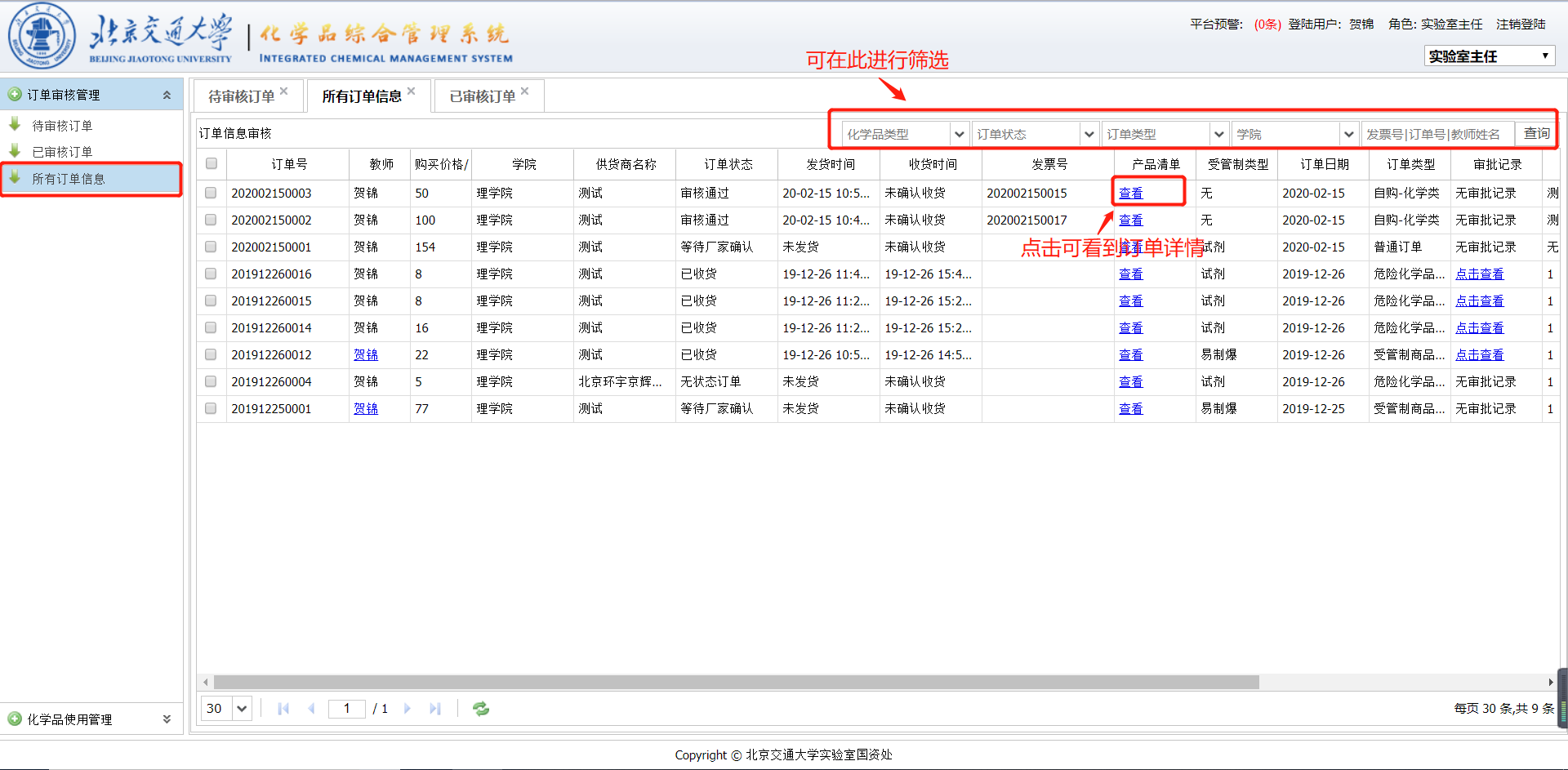Click 注销登陆 to log out
The height and width of the screenshot is (770, 1568).
[1521, 24]
